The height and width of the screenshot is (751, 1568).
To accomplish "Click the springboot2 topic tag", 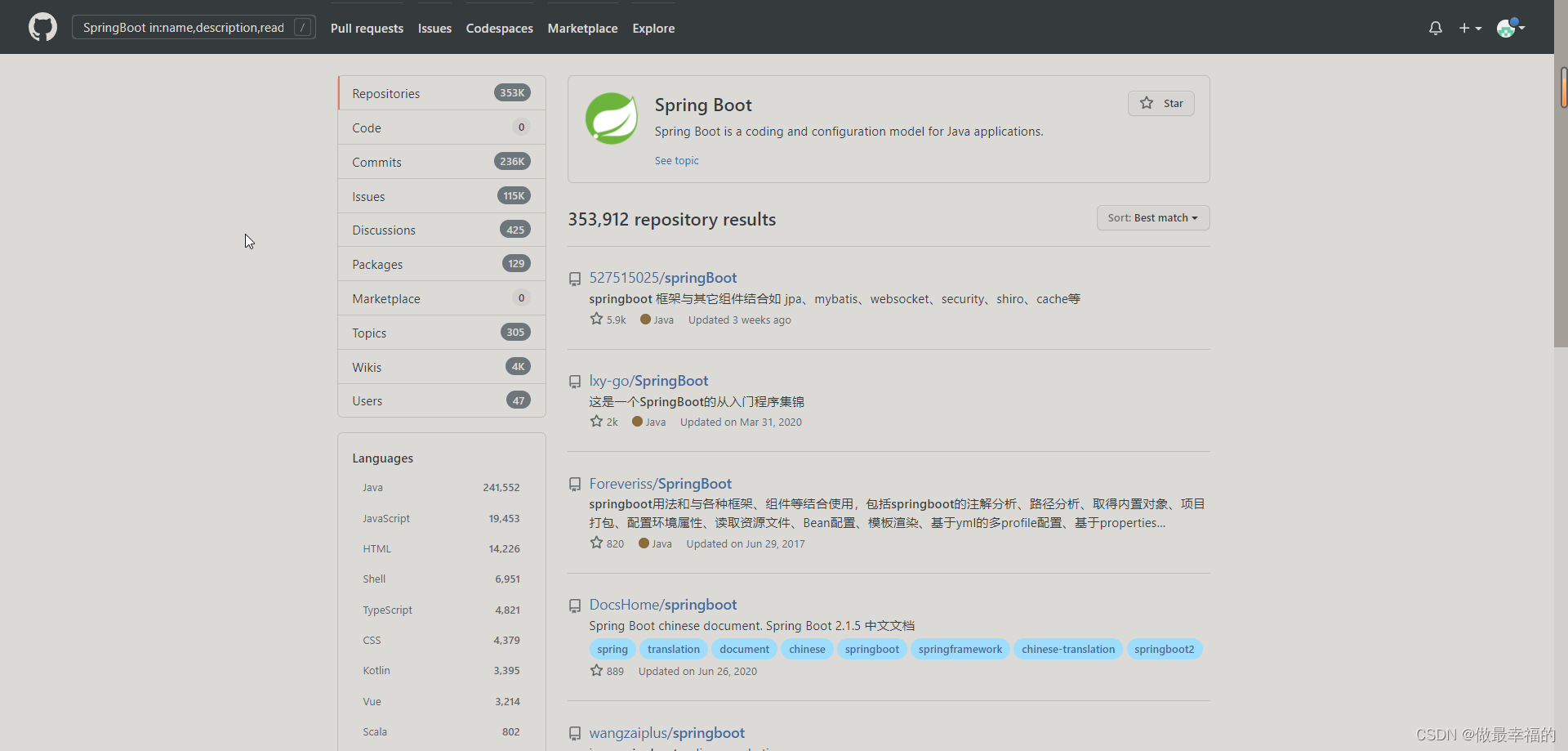I will [1164, 649].
